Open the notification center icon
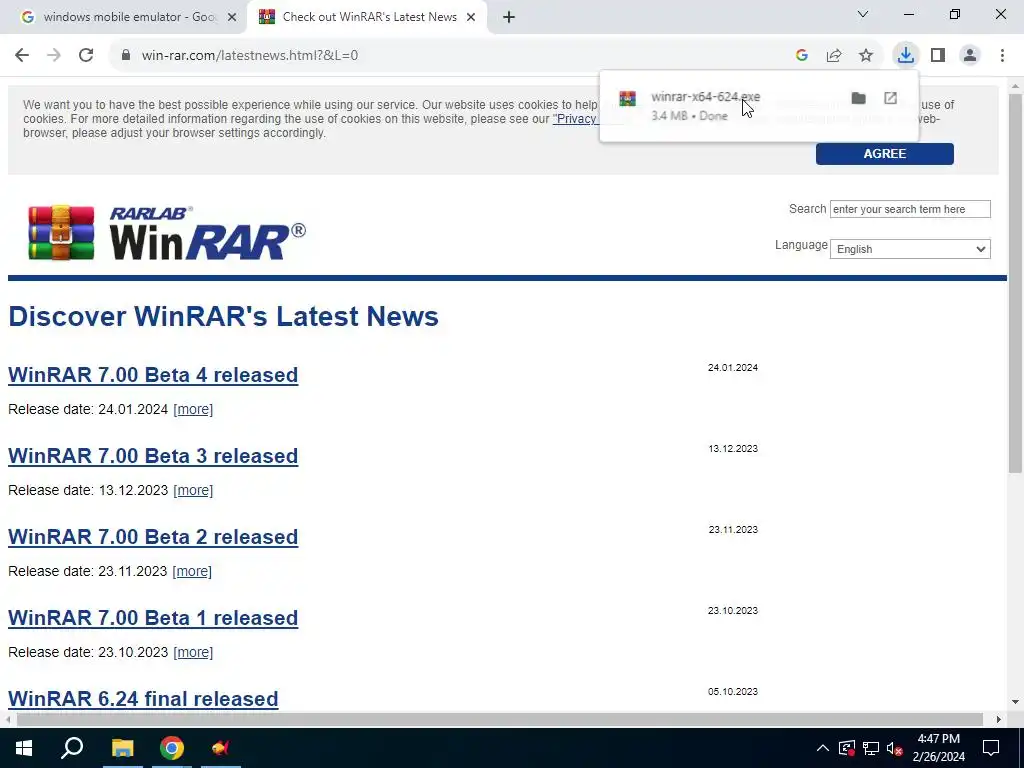The image size is (1024, 768). pyautogui.click(x=991, y=748)
